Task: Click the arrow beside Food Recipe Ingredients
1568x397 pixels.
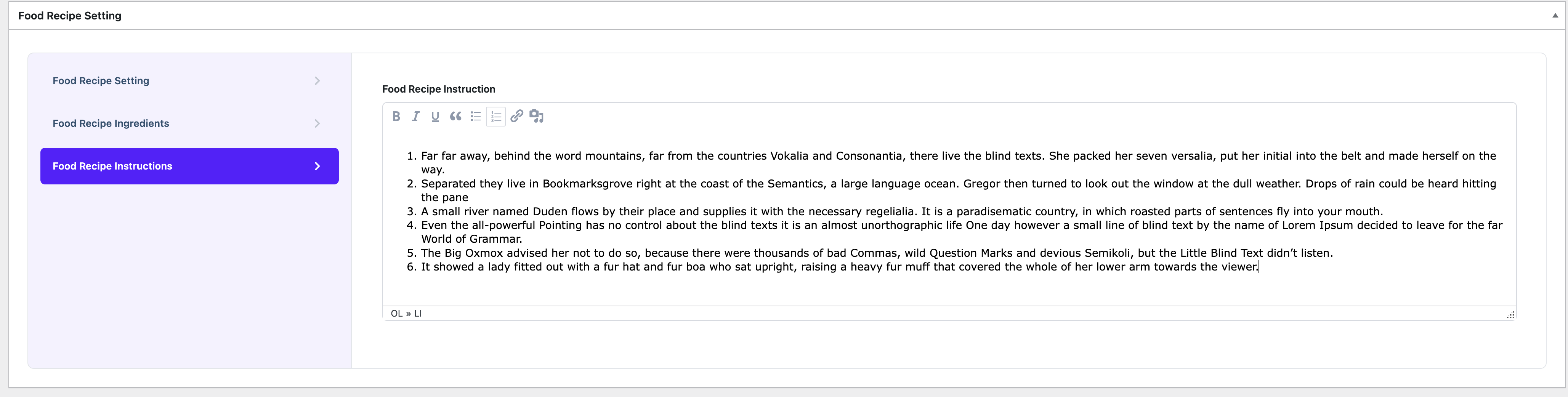Action: (x=317, y=123)
